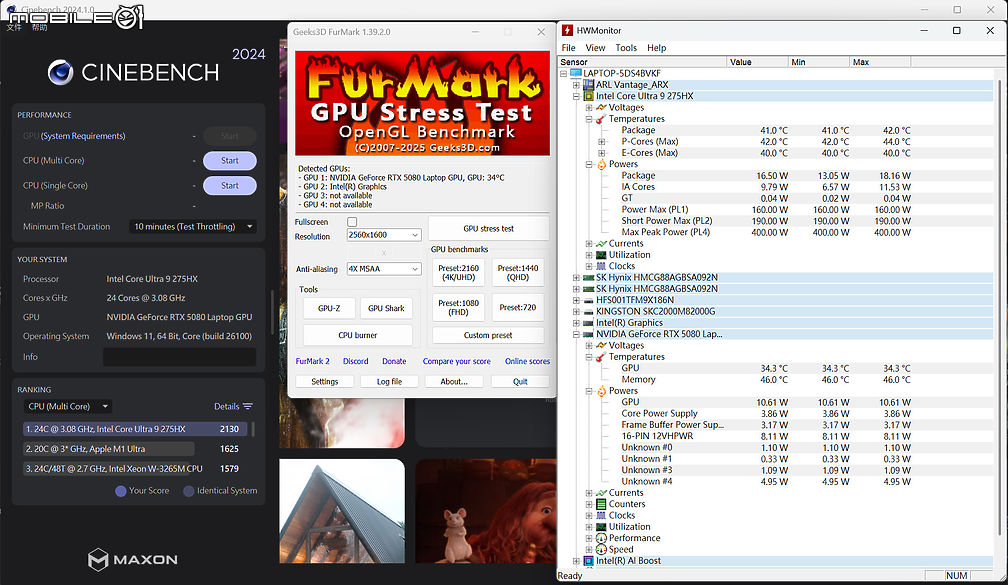Open the FurMark 2 link
The image size is (1008, 585).
click(312, 361)
